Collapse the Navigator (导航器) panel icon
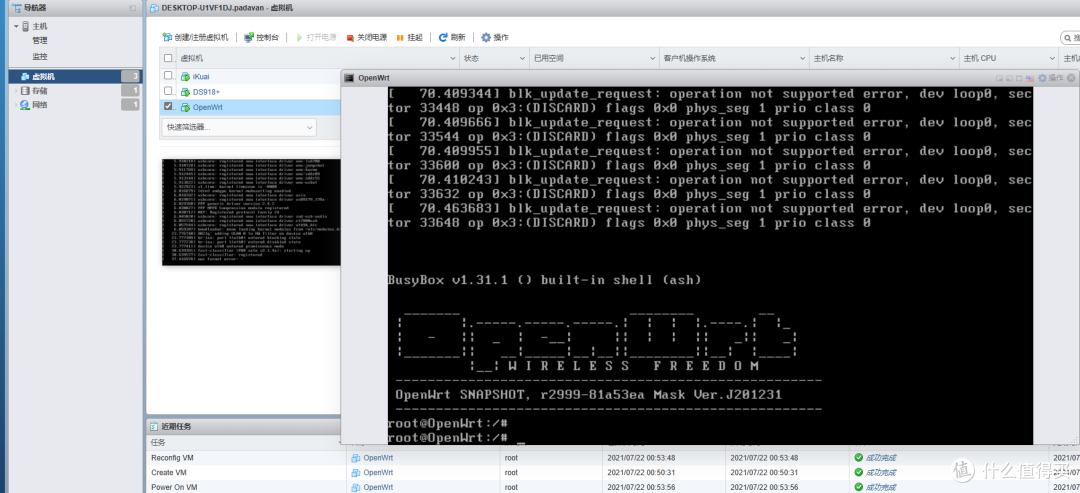Viewport: 1080px width, 493px height. (133, 8)
